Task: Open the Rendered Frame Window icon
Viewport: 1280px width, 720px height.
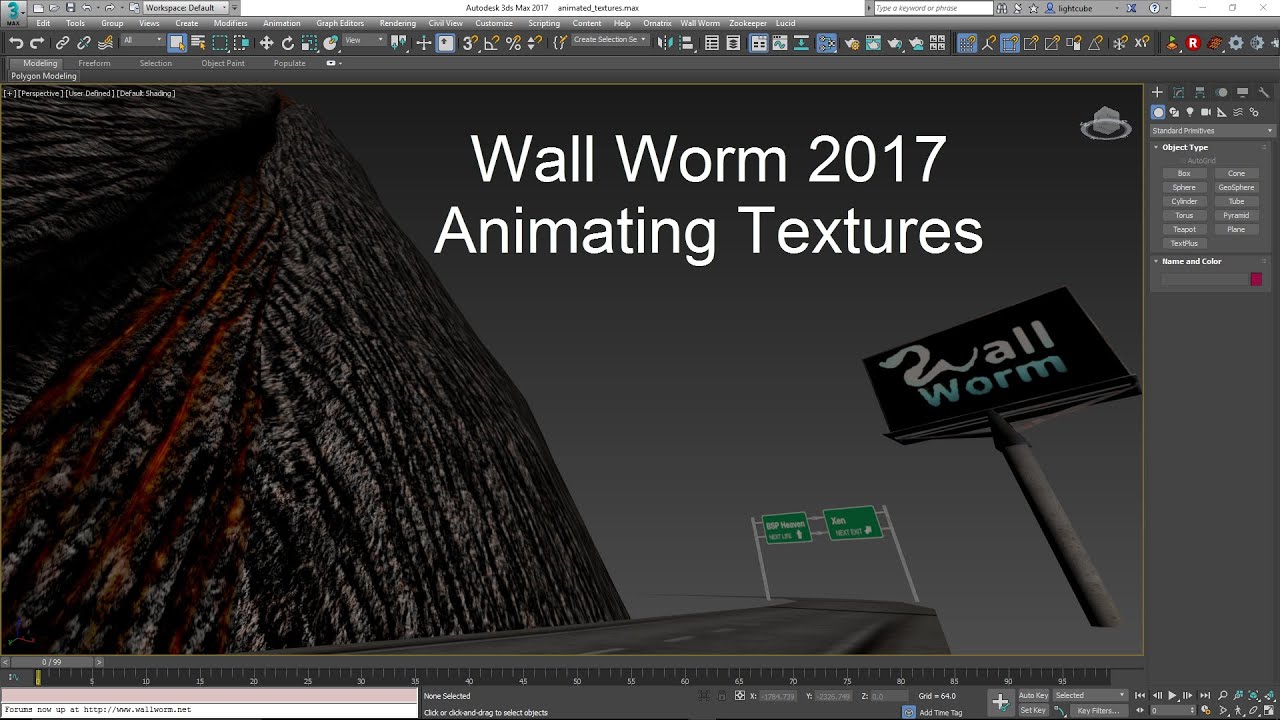Action: [x=873, y=43]
